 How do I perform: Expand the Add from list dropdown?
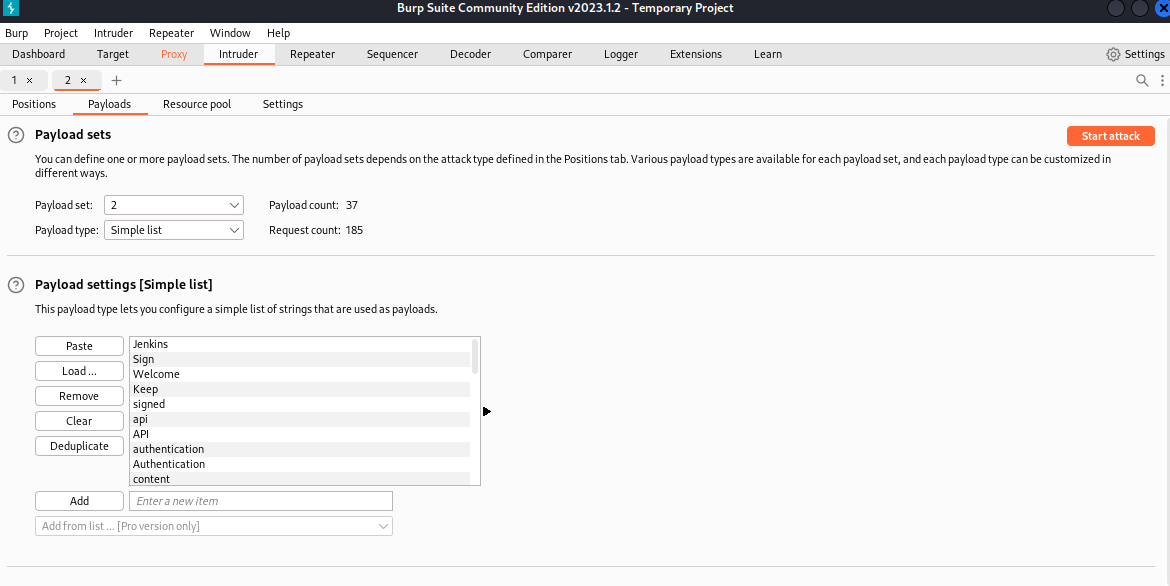point(213,526)
